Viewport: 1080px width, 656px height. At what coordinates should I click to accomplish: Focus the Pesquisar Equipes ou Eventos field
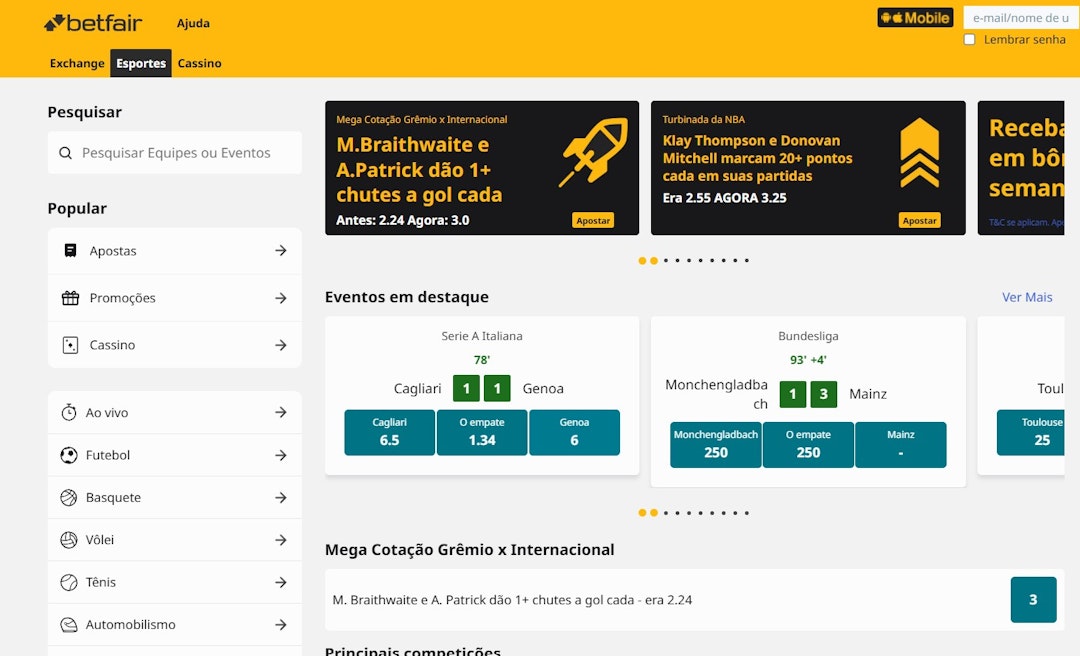click(175, 153)
